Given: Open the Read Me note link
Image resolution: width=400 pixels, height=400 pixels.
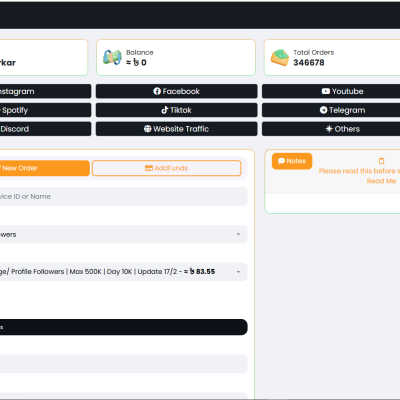Looking at the screenshot, I should point(381,181).
